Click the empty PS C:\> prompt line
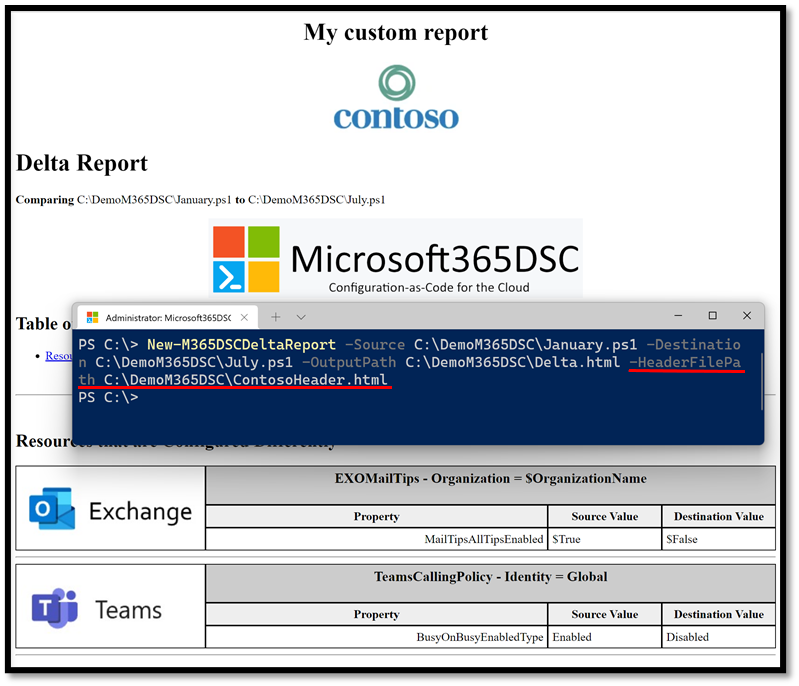The image size is (799, 686). click(x=108, y=397)
